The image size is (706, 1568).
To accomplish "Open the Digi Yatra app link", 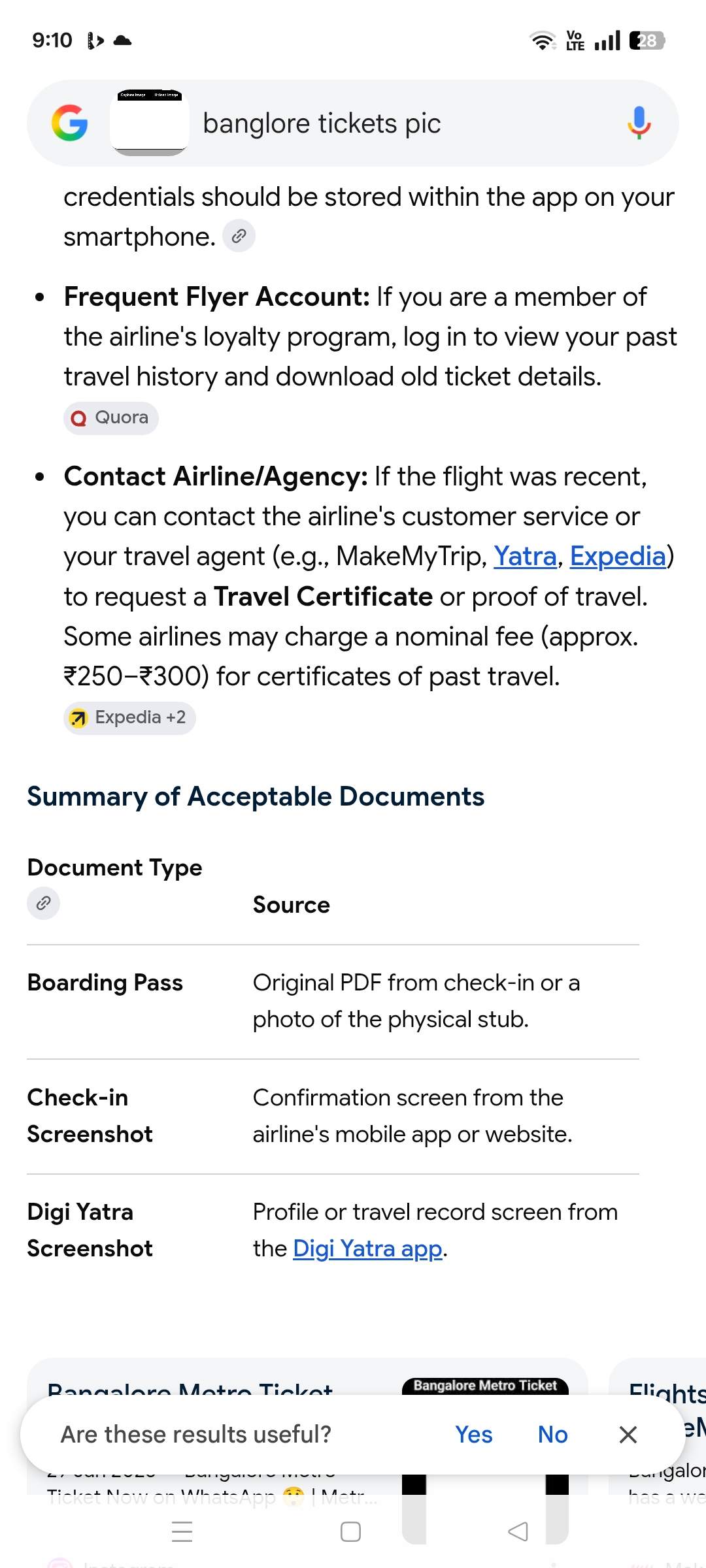I will pyautogui.click(x=367, y=1249).
